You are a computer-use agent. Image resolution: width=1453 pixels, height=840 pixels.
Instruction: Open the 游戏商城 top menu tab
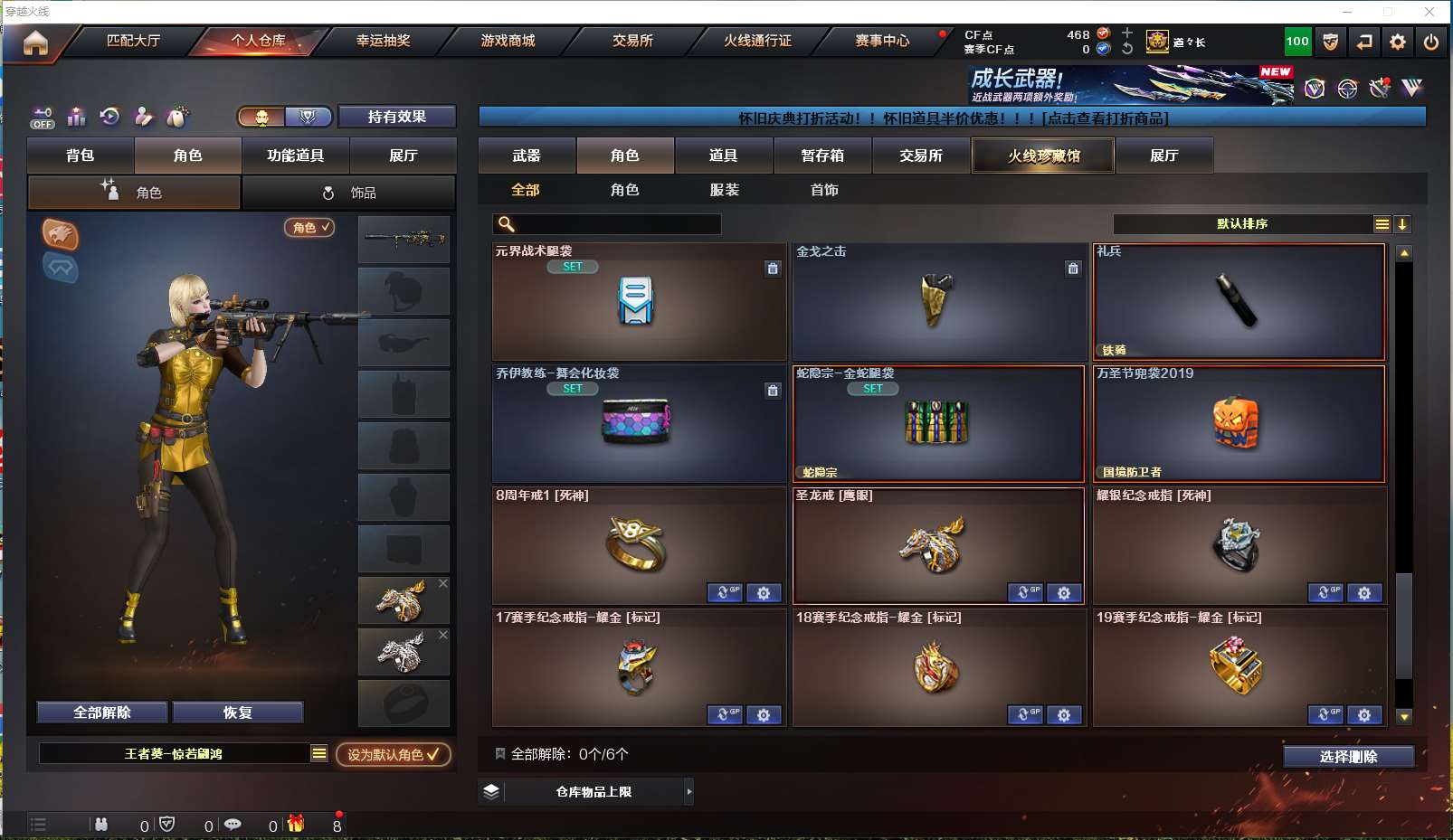[x=508, y=41]
